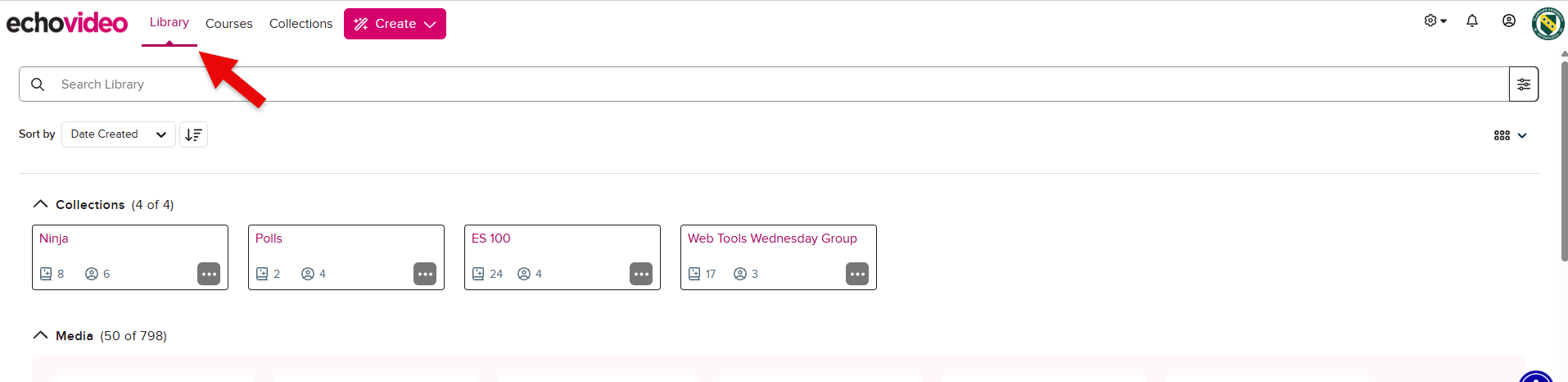Open the Ninja collection options menu
Image resolution: width=1568 pixels, height=382 pixels.
(209, 274)
